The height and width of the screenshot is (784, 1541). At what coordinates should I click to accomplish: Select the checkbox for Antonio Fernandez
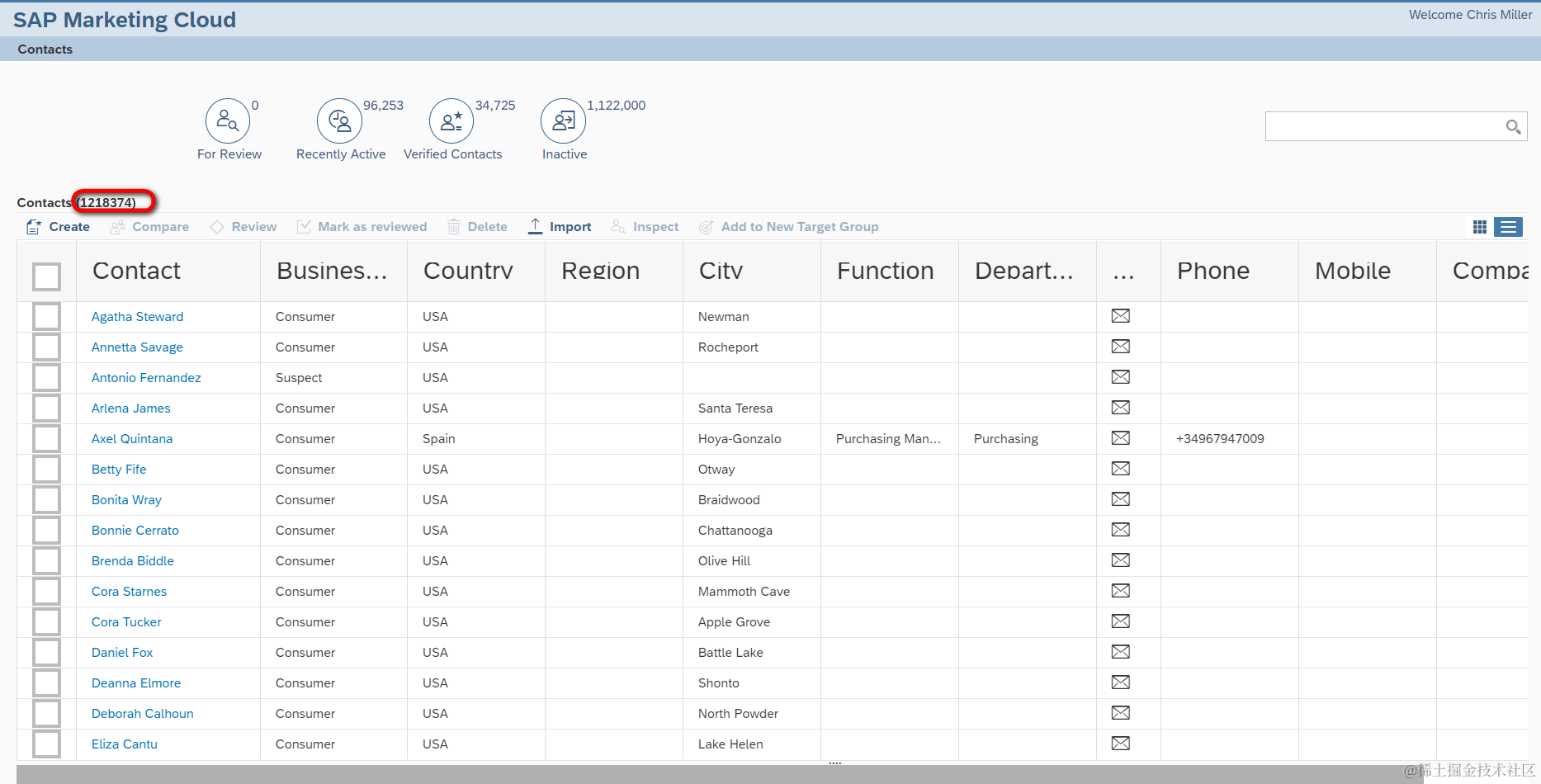(46, 378)
